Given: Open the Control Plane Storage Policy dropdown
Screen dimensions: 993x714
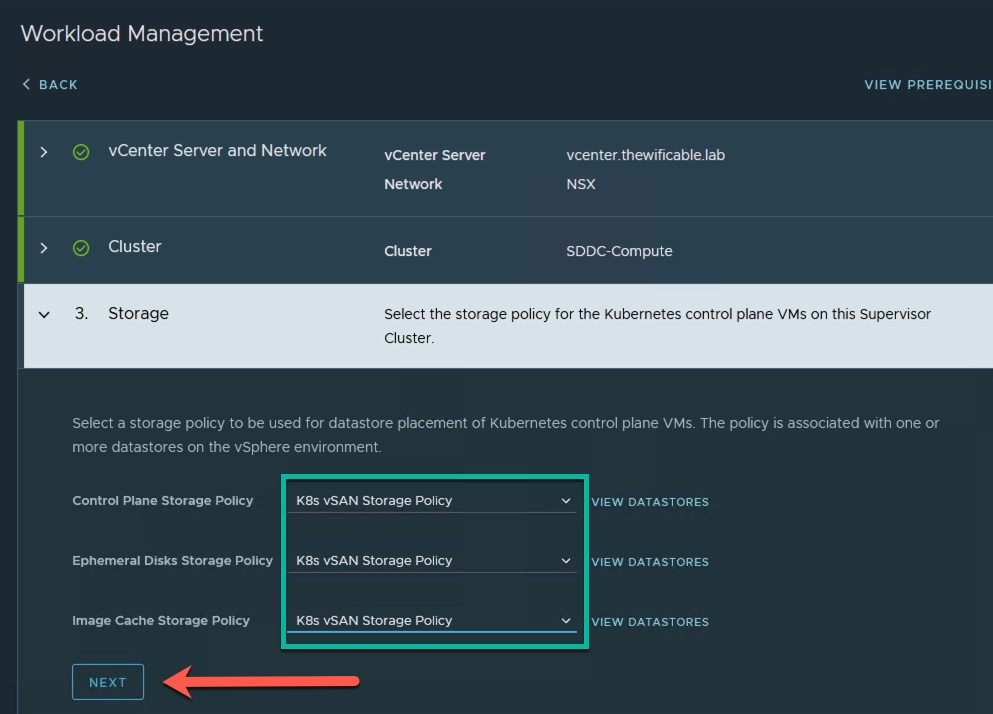Looking at the screenshot, I should pos(431,501).
